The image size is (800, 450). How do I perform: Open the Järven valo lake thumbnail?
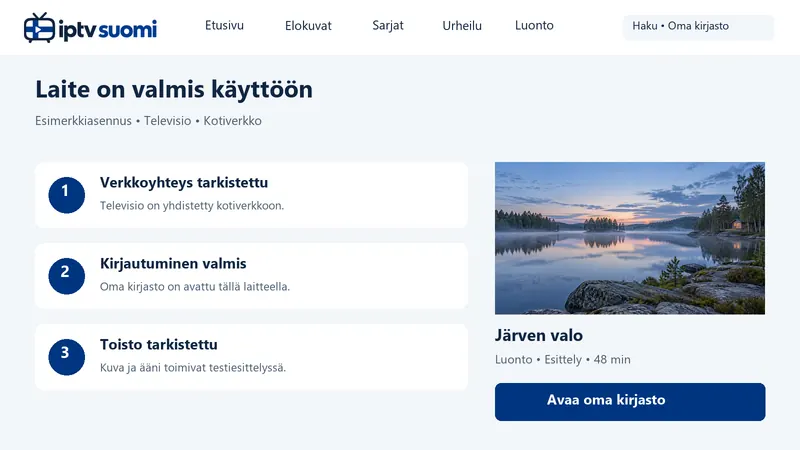tap(630, 238)
